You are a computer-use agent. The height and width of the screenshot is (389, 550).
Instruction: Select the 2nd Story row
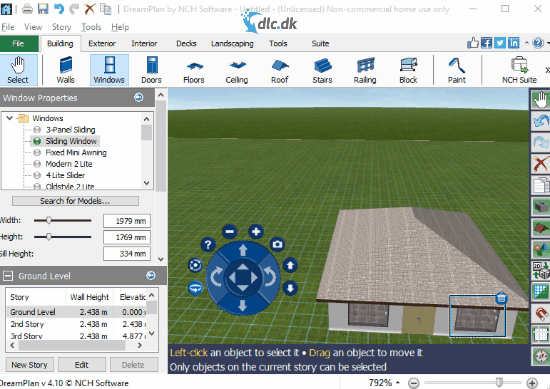click(77, 324)
